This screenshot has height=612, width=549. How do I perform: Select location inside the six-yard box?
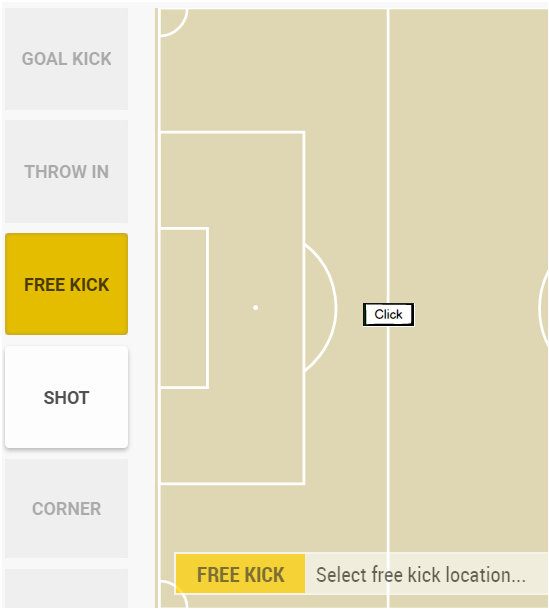click(184, 308)
